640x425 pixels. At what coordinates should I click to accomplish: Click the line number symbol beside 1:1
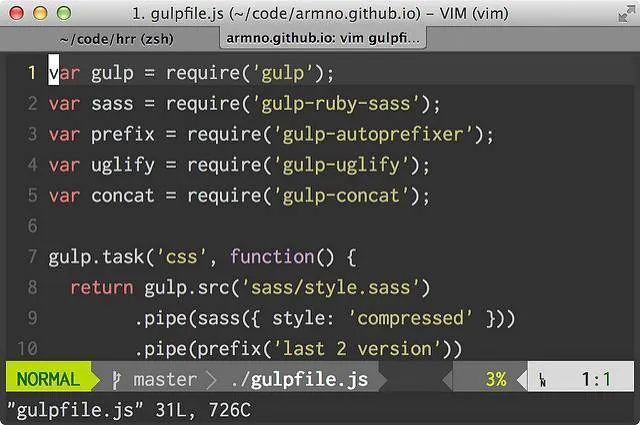tap(542, 380)
